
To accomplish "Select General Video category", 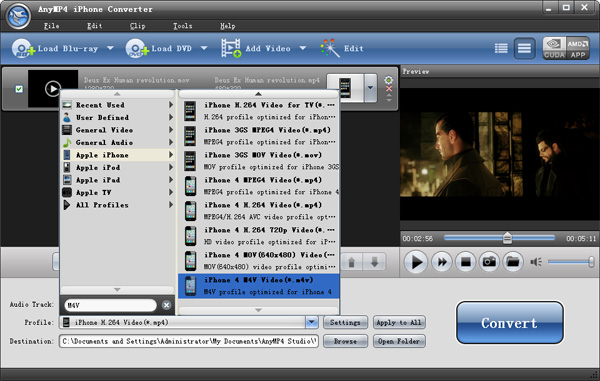I will [x=117, y=130].
